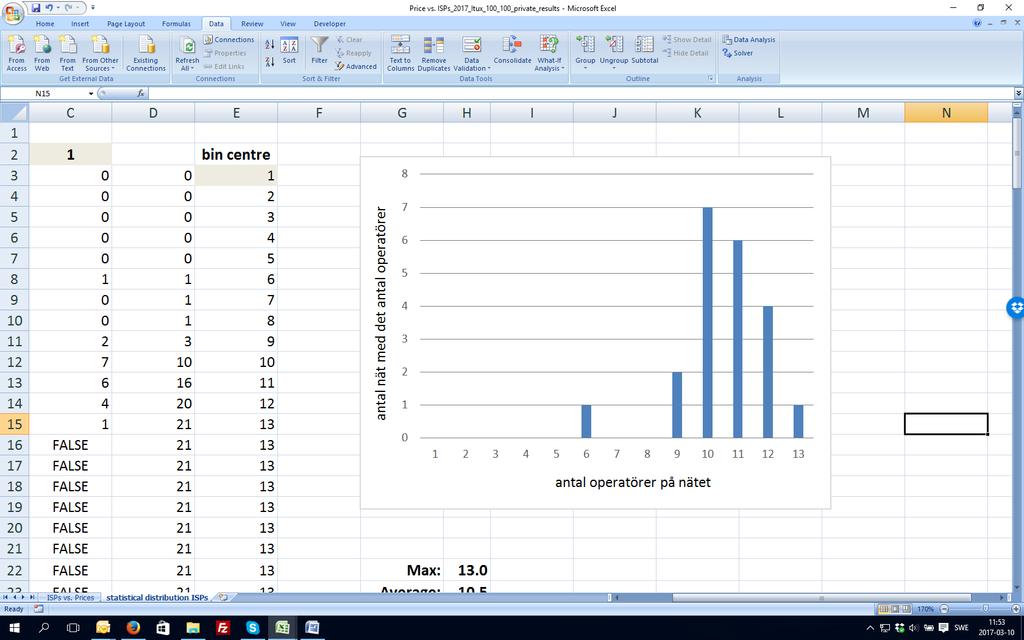Click the insert function fx button
The height and width of the screenshot is (640, 1024).
[x=140, y=93]
